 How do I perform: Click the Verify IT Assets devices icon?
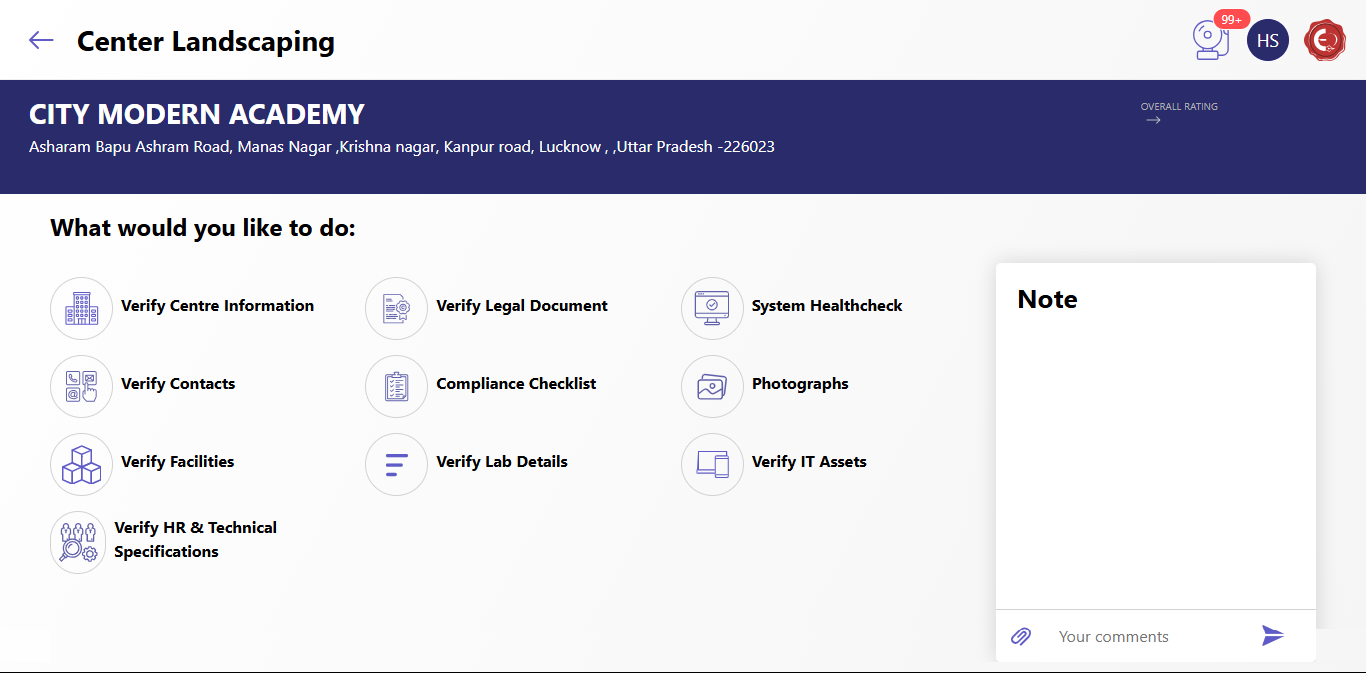(x=712, y=464)
